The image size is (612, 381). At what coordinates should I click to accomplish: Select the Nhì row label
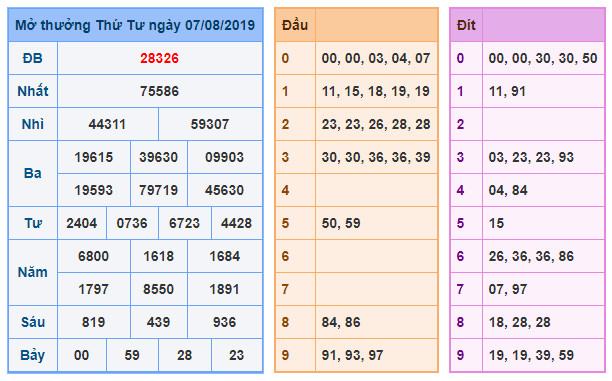pyautogui.click(x=33, y=124)
